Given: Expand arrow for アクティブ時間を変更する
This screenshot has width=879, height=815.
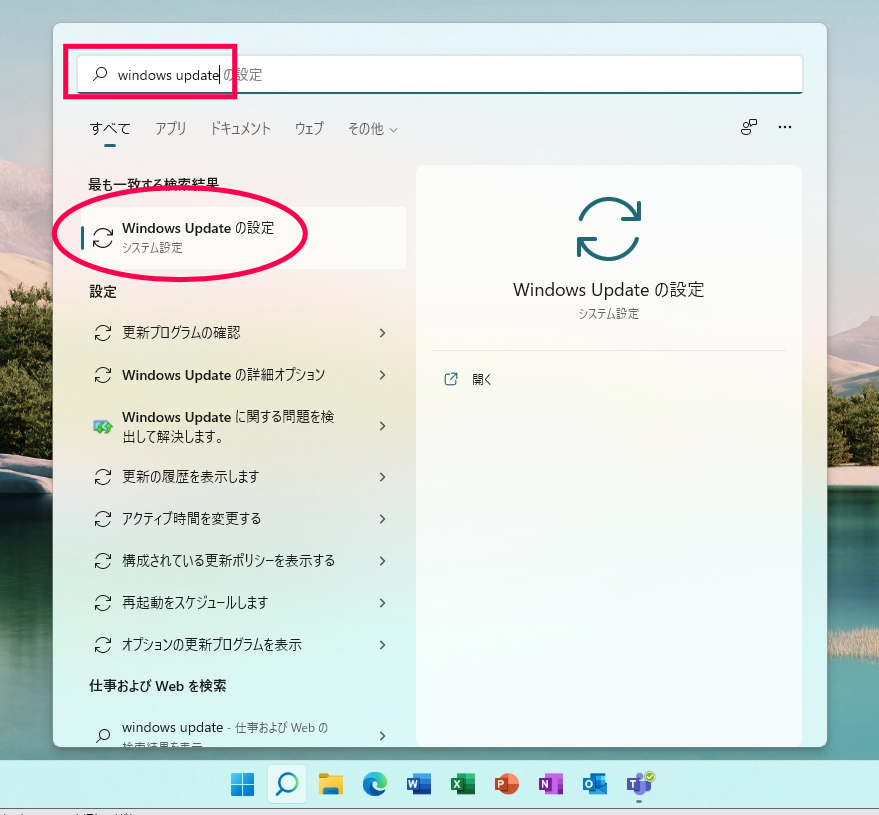Looking at the screenshot, I should point(382,519).
